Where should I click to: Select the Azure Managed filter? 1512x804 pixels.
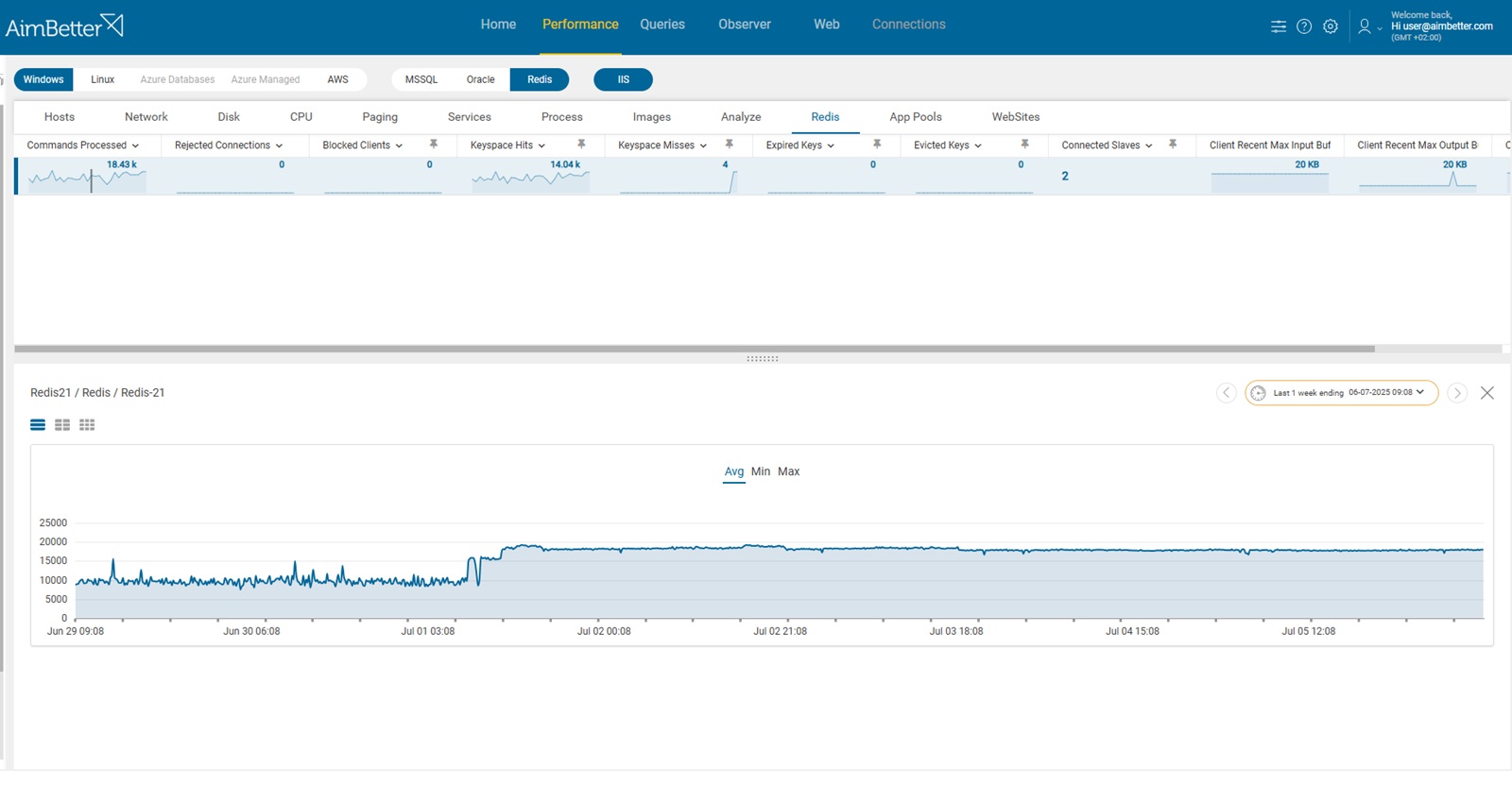point(266,79)
